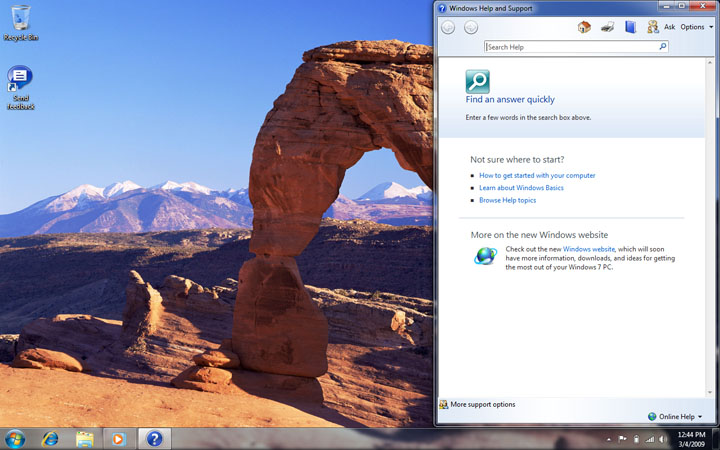Expand the Online Help dropdown
The height and width of the screenshot is (450, 720).
(675, 416)
